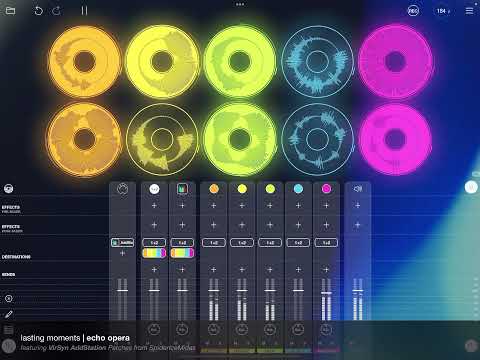This screenshot has height=360, width=480.
Task: Open the hamburger menu icon
Action: [469, 11]
